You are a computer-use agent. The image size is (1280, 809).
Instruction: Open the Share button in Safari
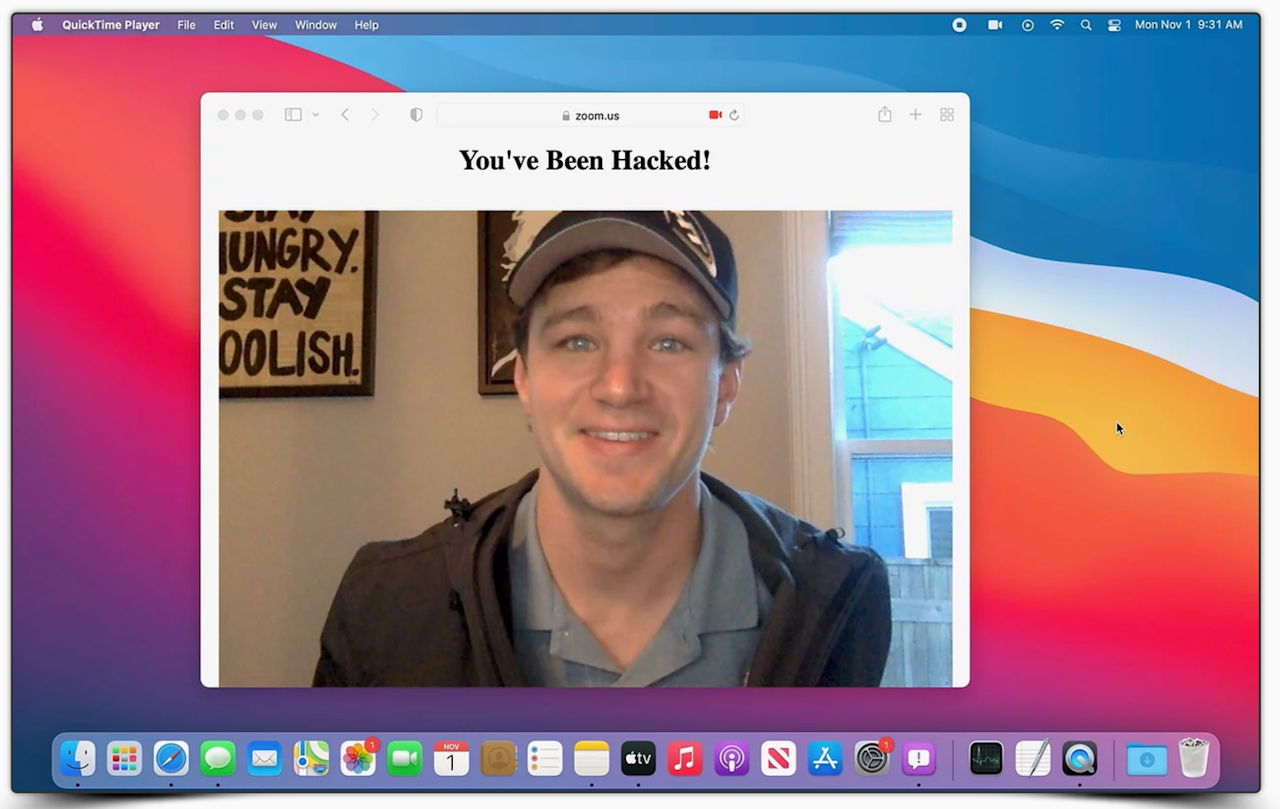pos(884,115)
